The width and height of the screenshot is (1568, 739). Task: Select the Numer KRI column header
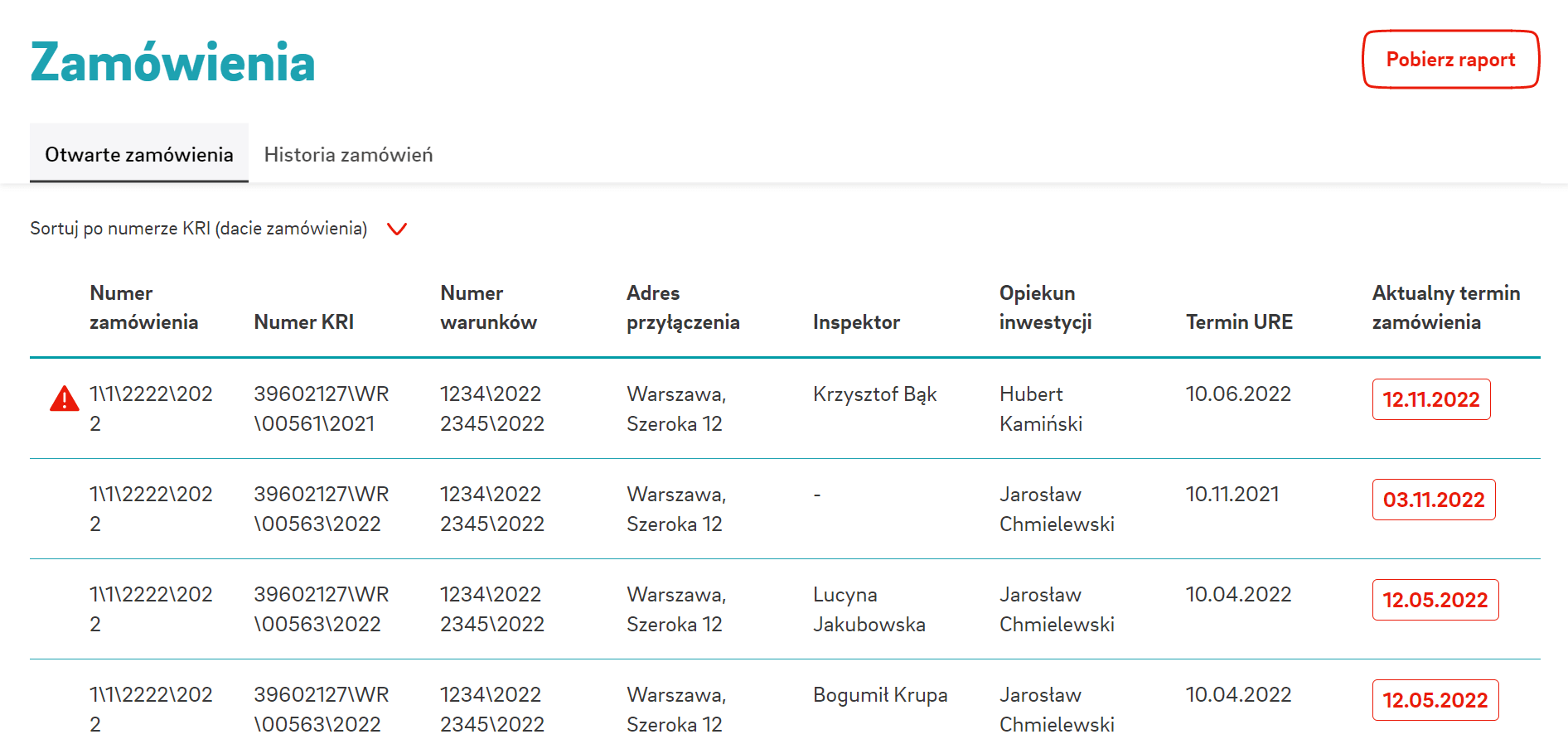tap(303, 322)
